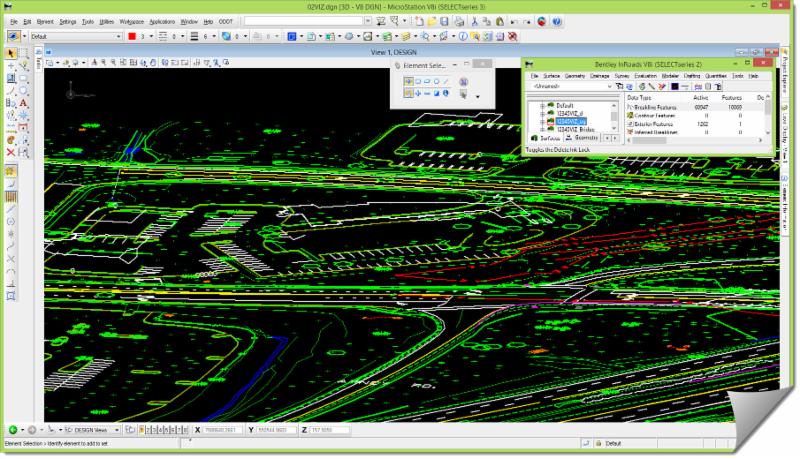Expand the Default surface tree node
The image size is (800, 459).
point(542,106)
